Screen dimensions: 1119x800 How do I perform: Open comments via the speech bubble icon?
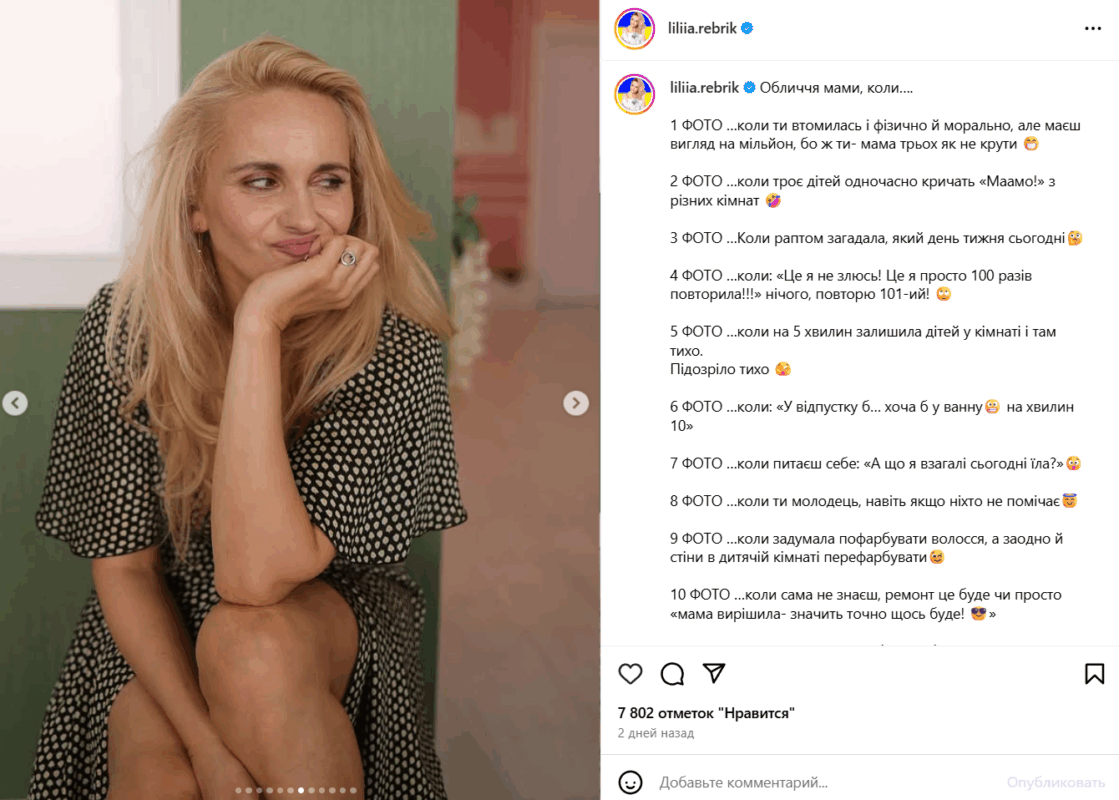(672, 673)
